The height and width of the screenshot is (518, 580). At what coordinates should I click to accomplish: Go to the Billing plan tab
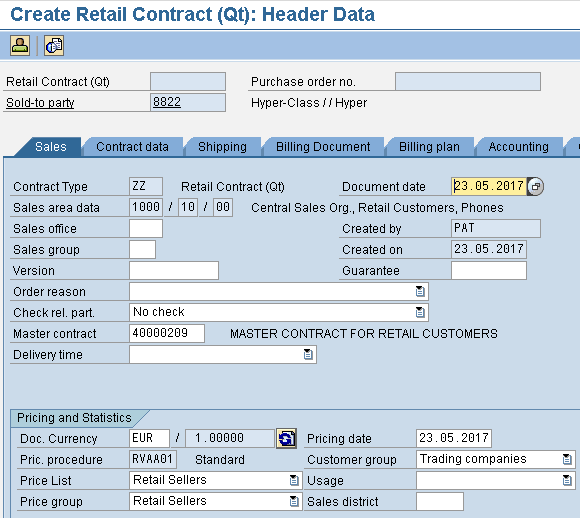pos(429,147)
